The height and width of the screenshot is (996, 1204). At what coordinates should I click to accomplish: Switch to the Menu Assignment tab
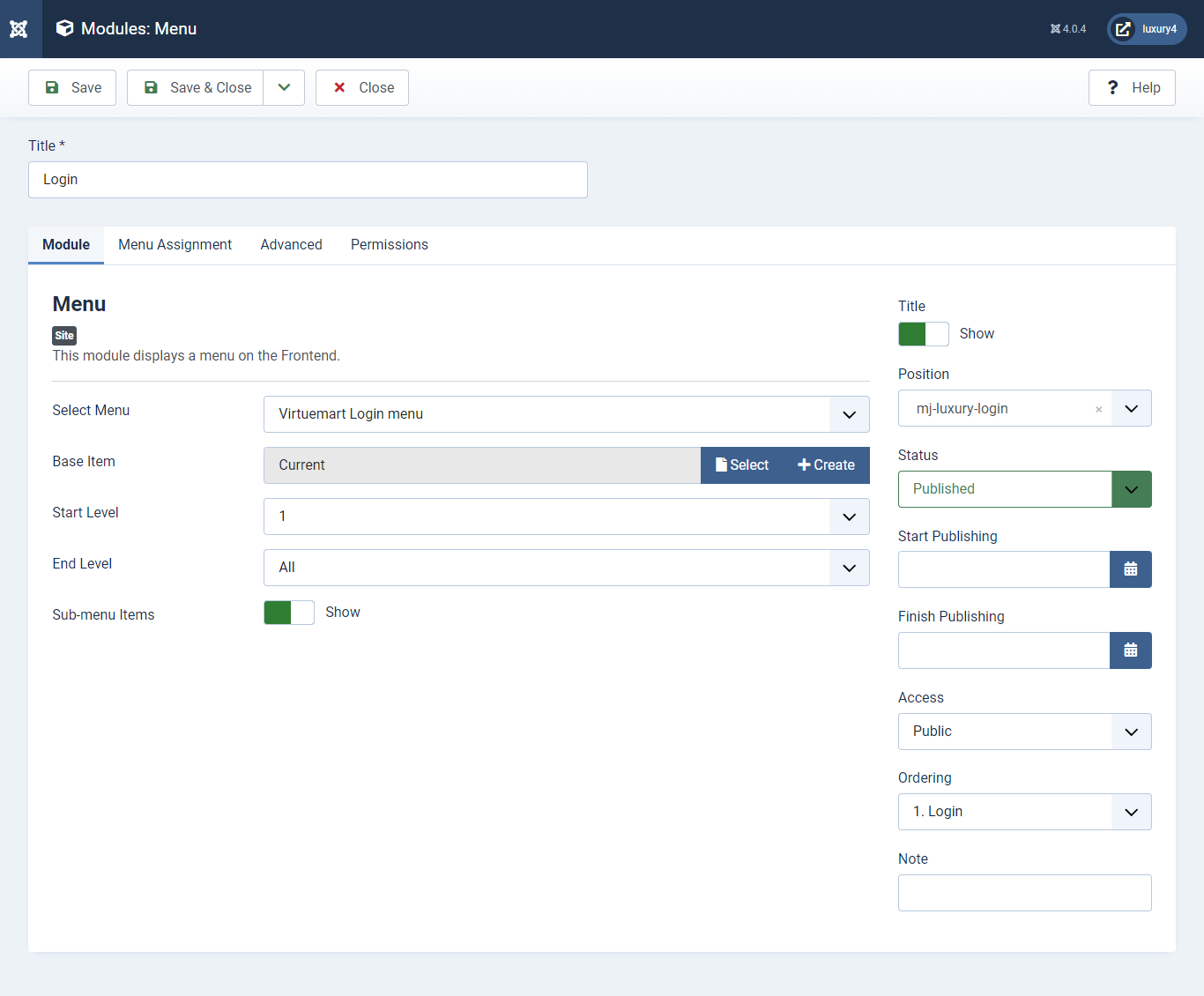click(x=175, y=245)
